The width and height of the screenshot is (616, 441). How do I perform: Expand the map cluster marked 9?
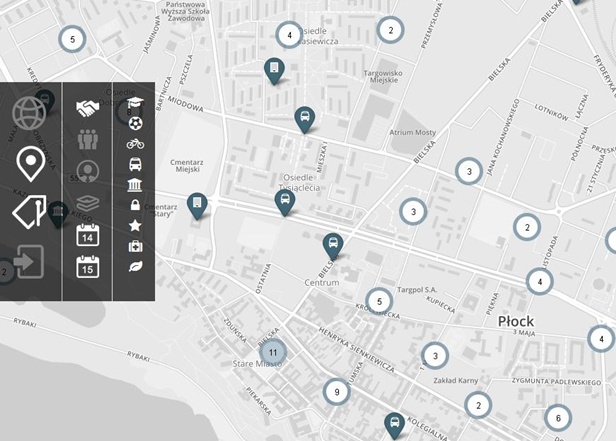337,392
